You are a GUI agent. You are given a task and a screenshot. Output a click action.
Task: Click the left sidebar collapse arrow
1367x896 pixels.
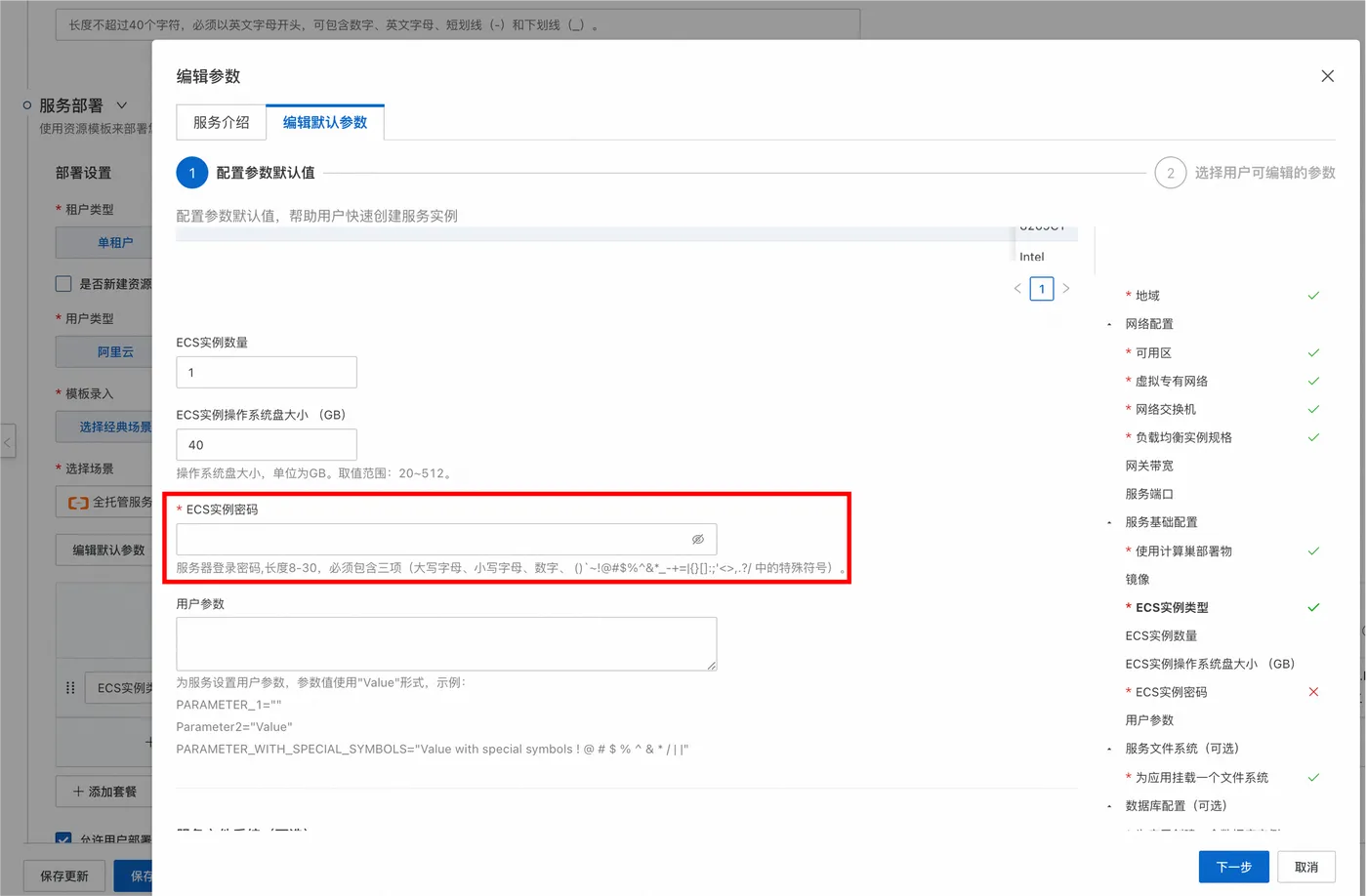(8, 442)
